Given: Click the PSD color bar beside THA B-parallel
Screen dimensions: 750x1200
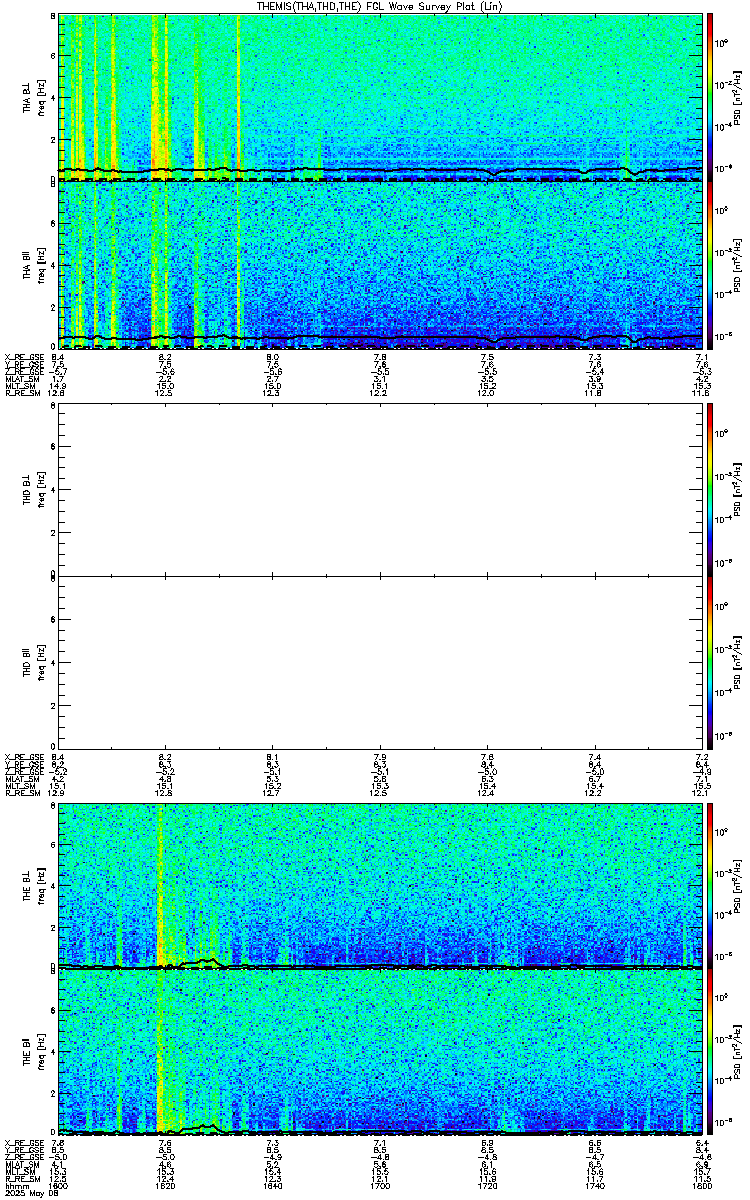Looking at the screenshot, I should (711, 264).
